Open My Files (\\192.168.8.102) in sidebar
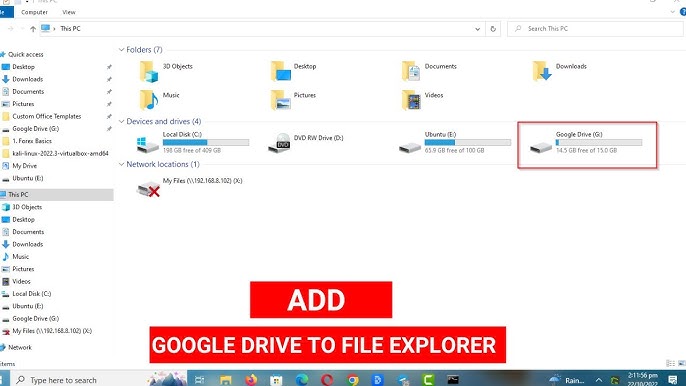The height and width of the screenshot is (386, 686). [x=52, y=331]
